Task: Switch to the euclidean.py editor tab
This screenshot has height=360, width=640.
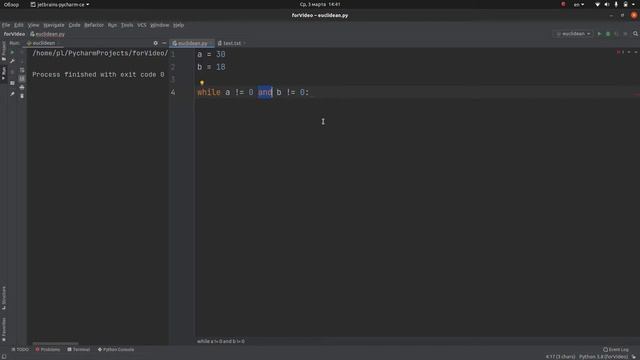Action: click(x=192, y=43)
